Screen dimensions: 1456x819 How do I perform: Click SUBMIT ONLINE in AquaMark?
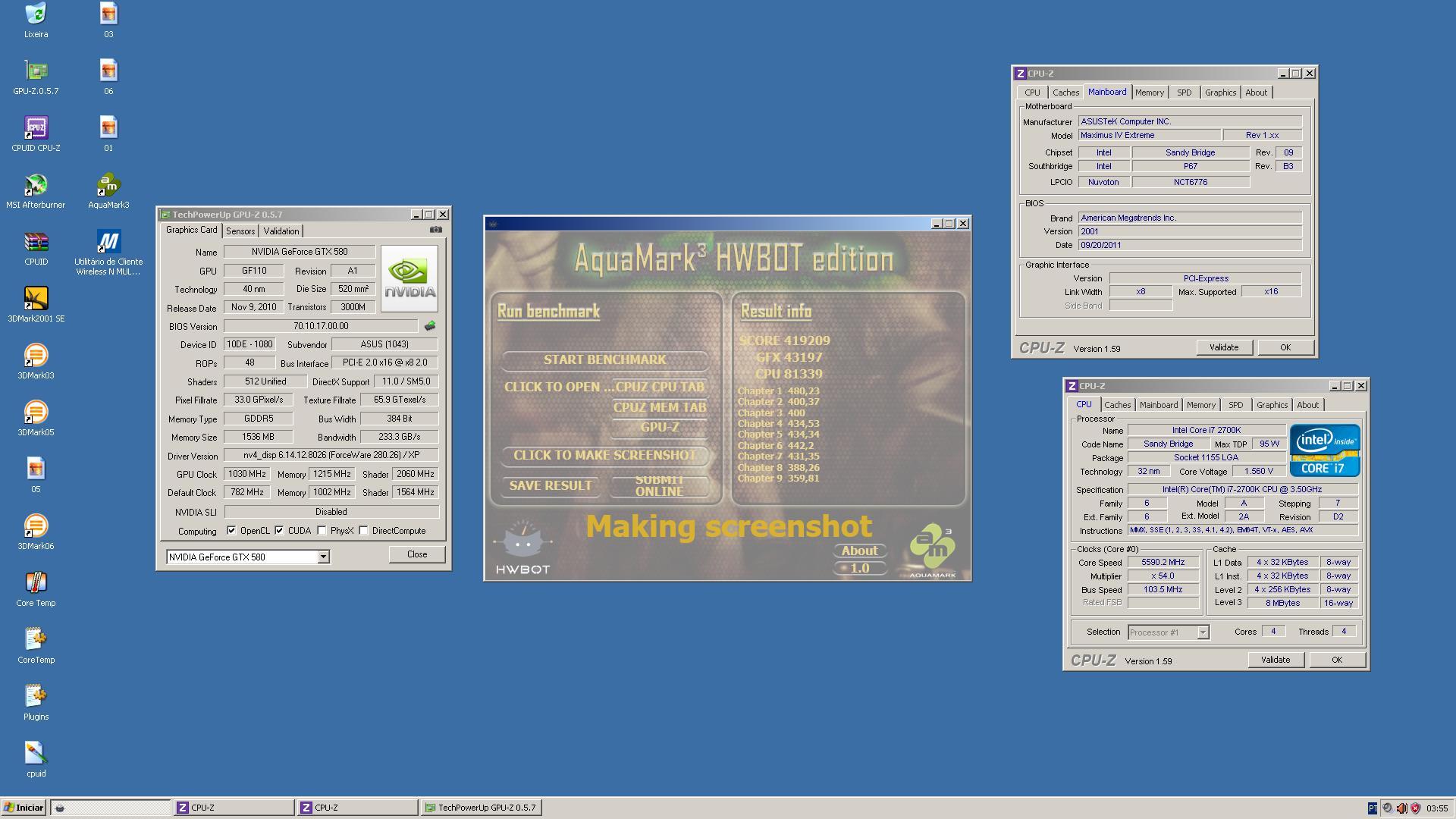pos(659,485)
